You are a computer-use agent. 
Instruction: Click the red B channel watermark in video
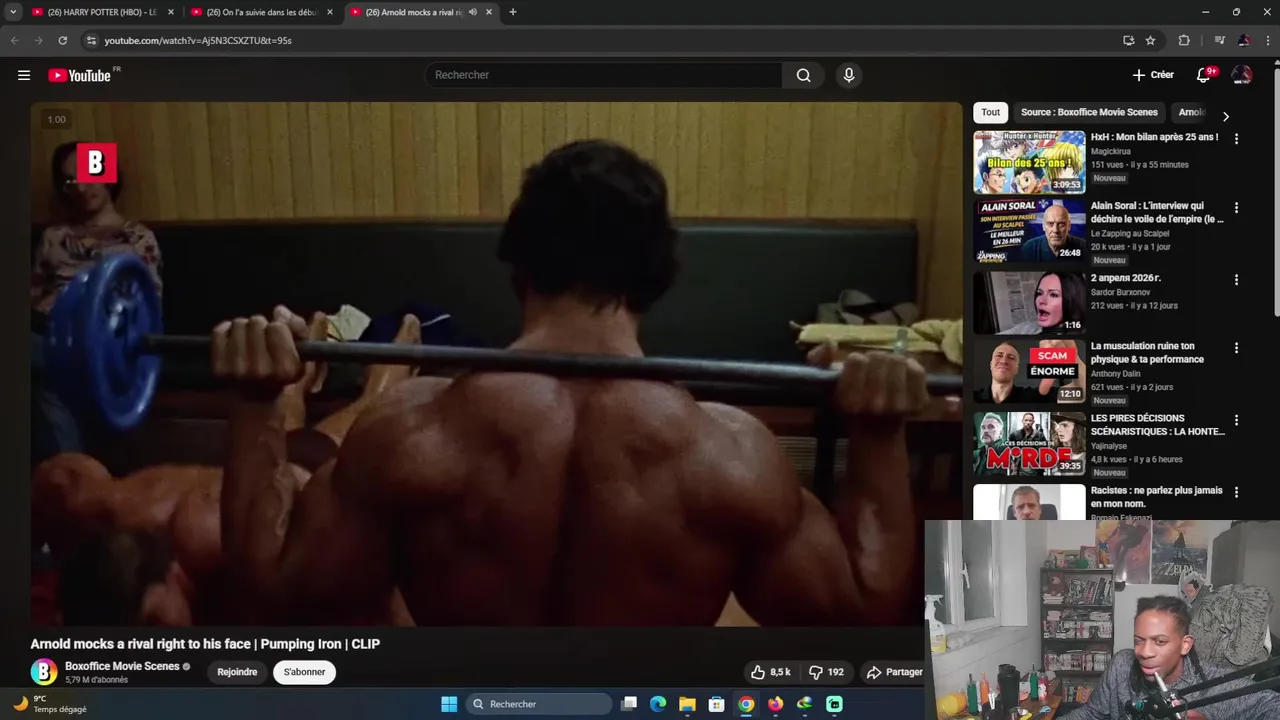[97, 163]
